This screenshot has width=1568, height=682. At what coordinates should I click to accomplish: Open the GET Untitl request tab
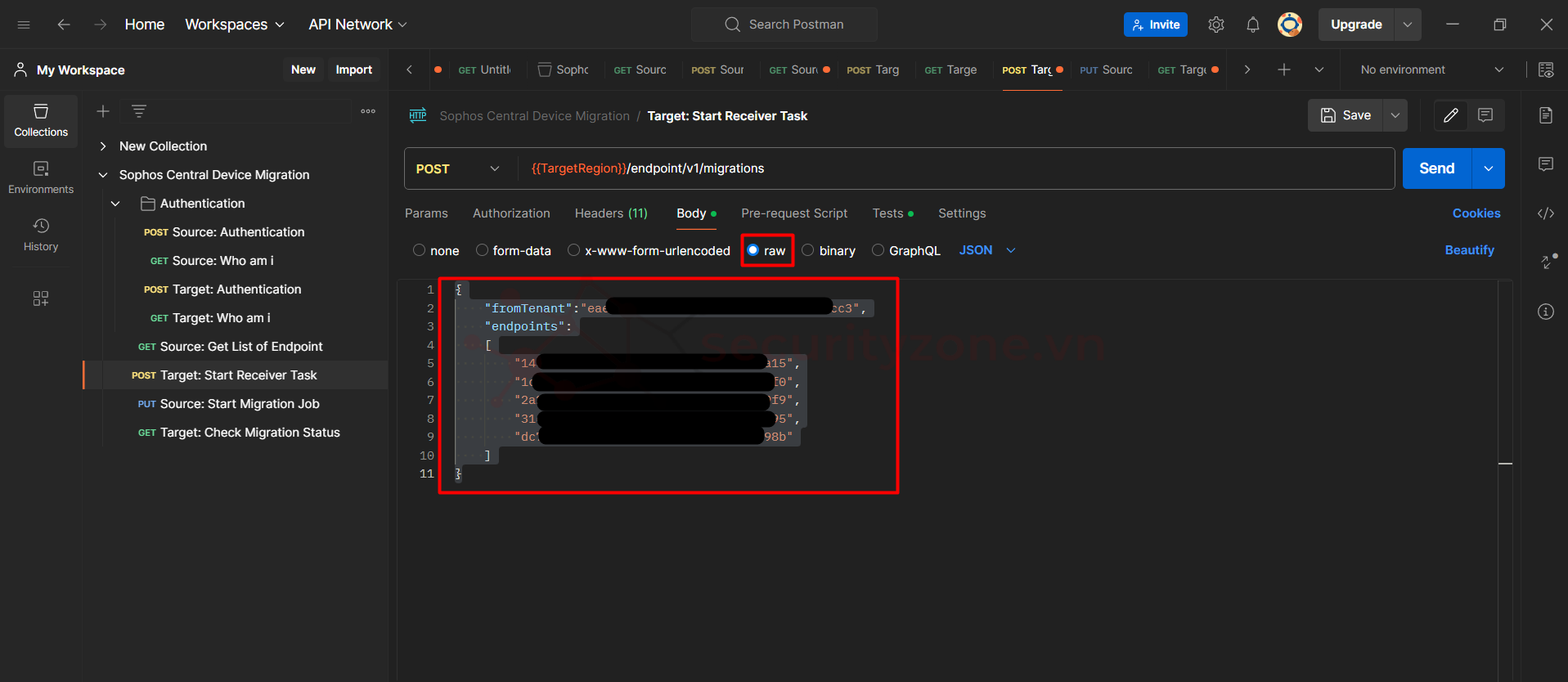[x=483, y=70]
